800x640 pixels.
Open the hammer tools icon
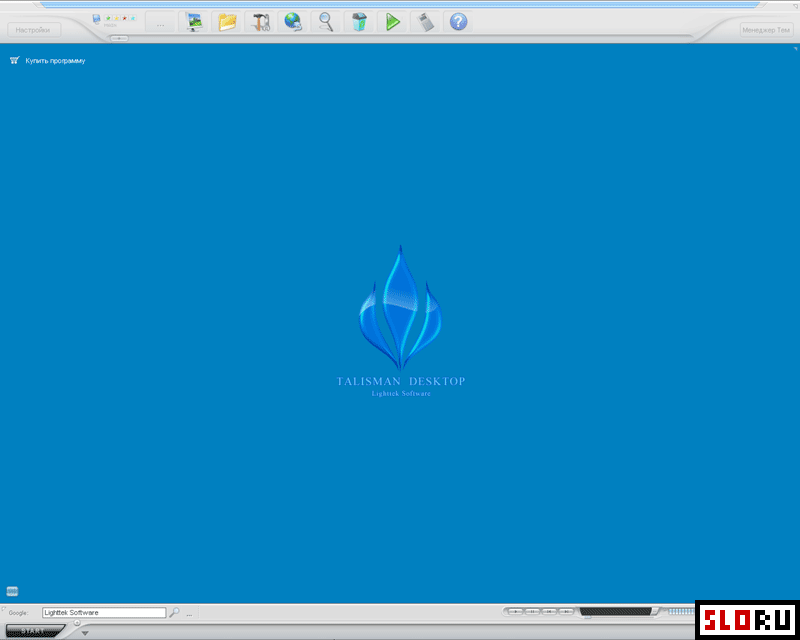[260, 22]
